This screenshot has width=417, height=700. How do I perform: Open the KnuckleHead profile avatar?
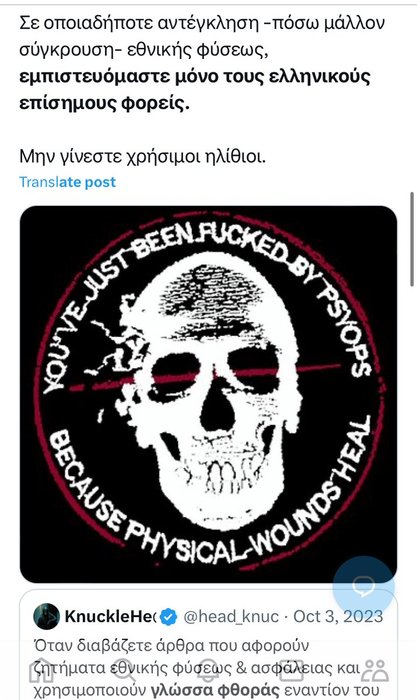click(46, 617)
